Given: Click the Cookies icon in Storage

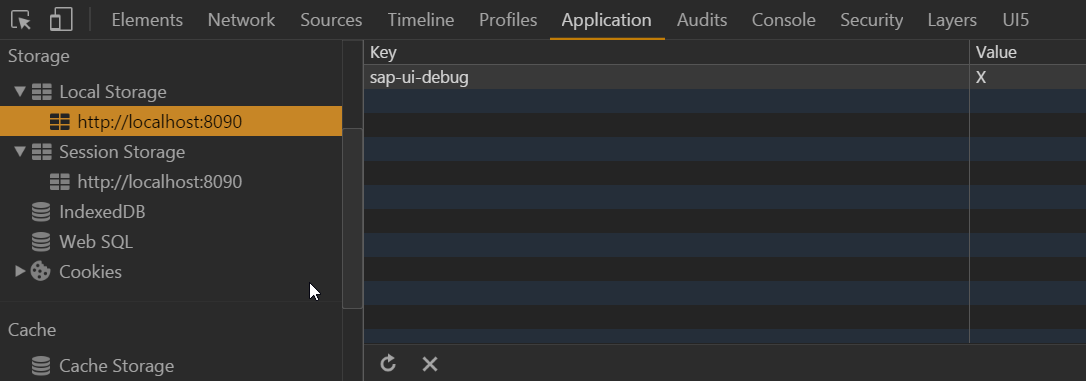Looking at the screenshot, I should [41, 272].
